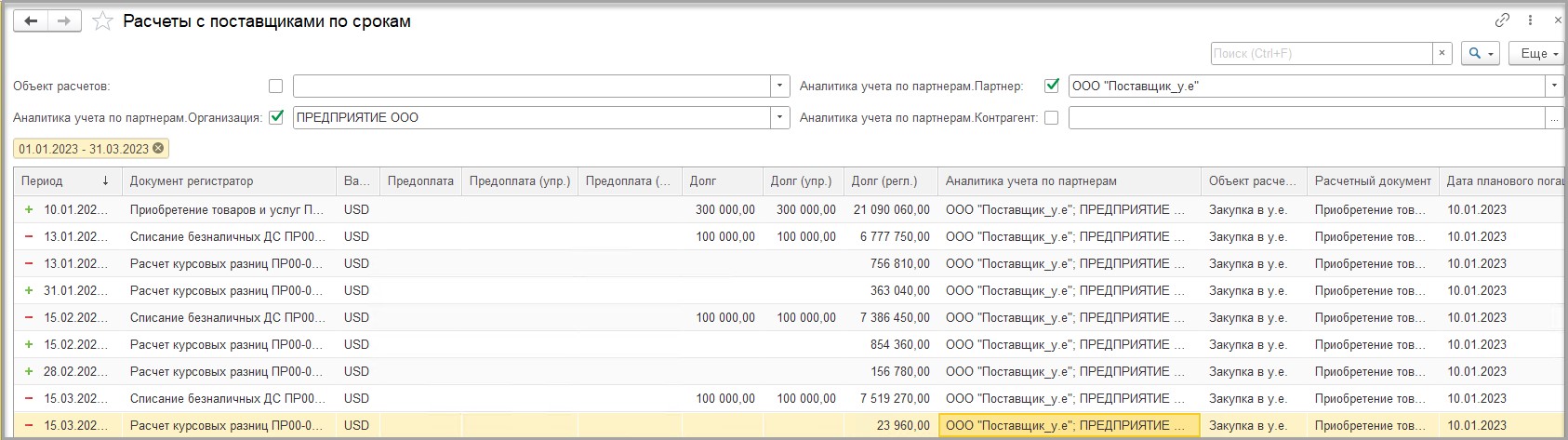The height and width of the screenshot is (440, 1568).
Task: Open Контрагент selection with ellipsis button
Action: coord(1553,118)
